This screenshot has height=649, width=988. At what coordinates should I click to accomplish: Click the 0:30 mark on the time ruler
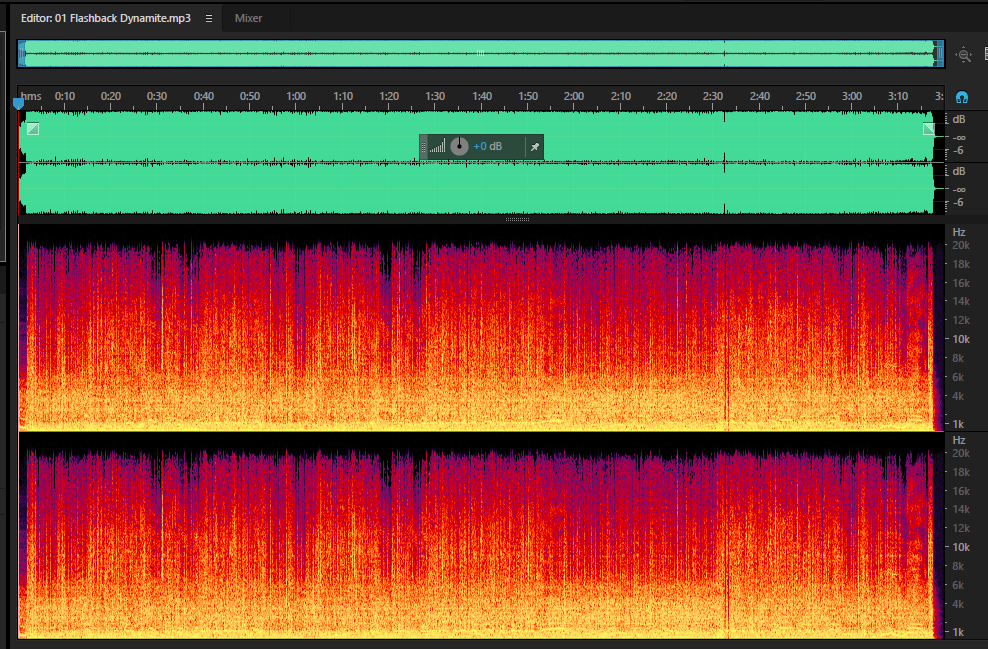tap(157, 96)
